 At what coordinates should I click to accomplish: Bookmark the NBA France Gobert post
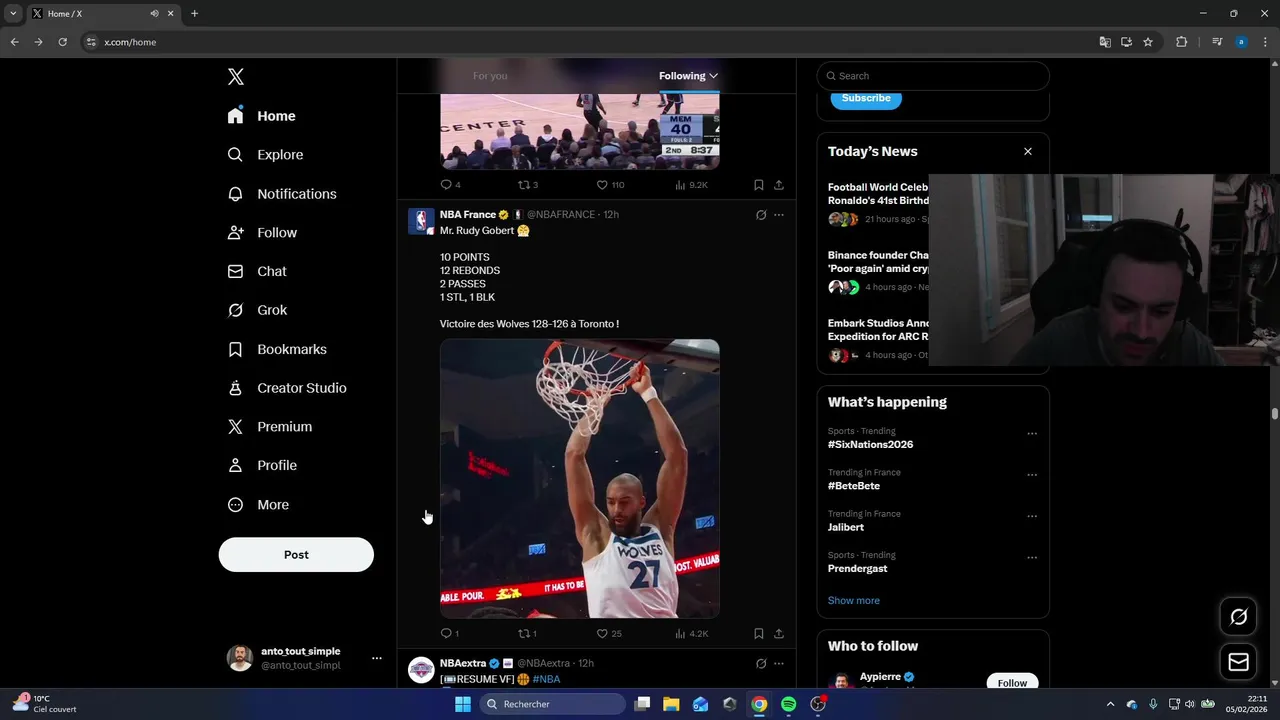(759, 633)
